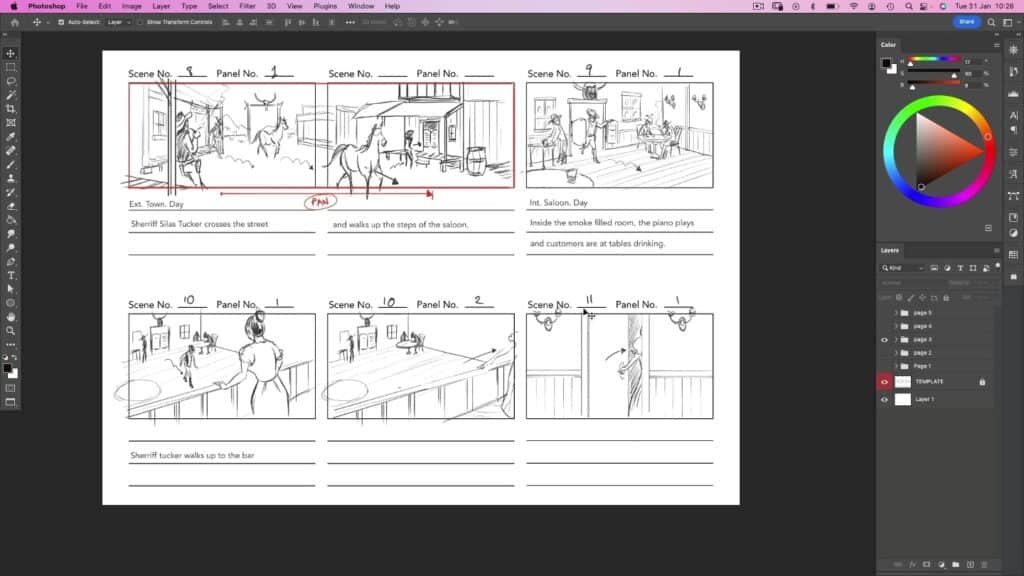The height and width of the screenshot is (576, 1024).
Task: Filter layers by type (T) icon
Action: click(x=960, y=268)
